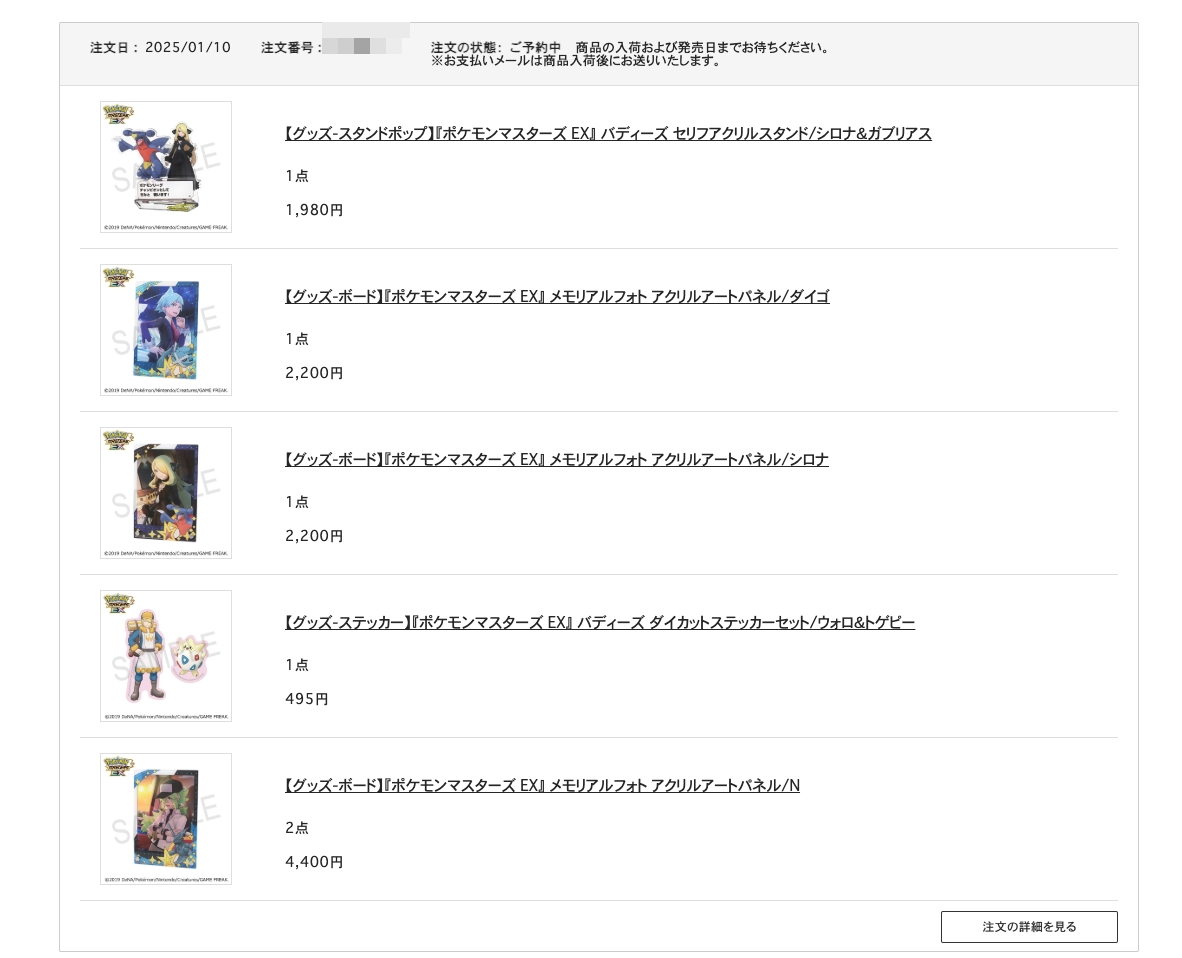Open the ウォロ&トゲピー sticker set link
Screen dimensions: 1182x958
coord(599,623)
